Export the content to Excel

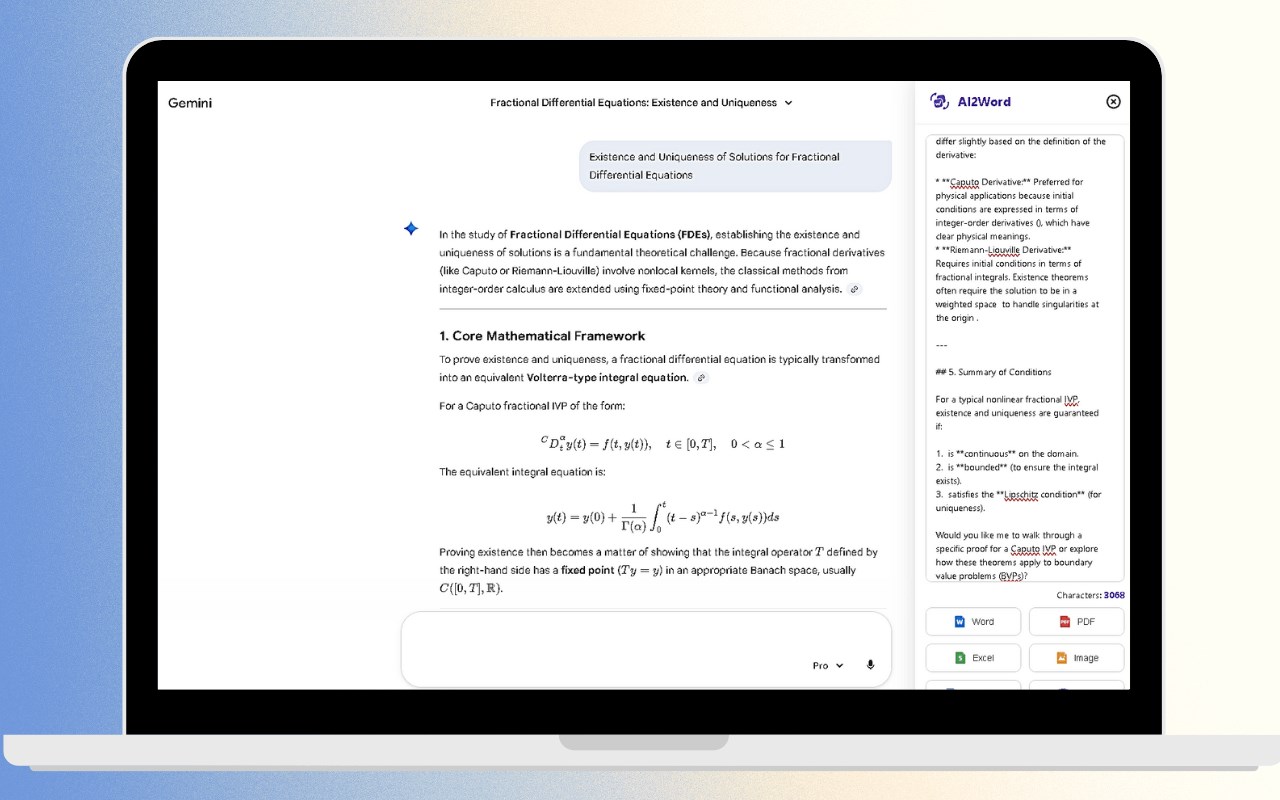click(x=973, y=657)
